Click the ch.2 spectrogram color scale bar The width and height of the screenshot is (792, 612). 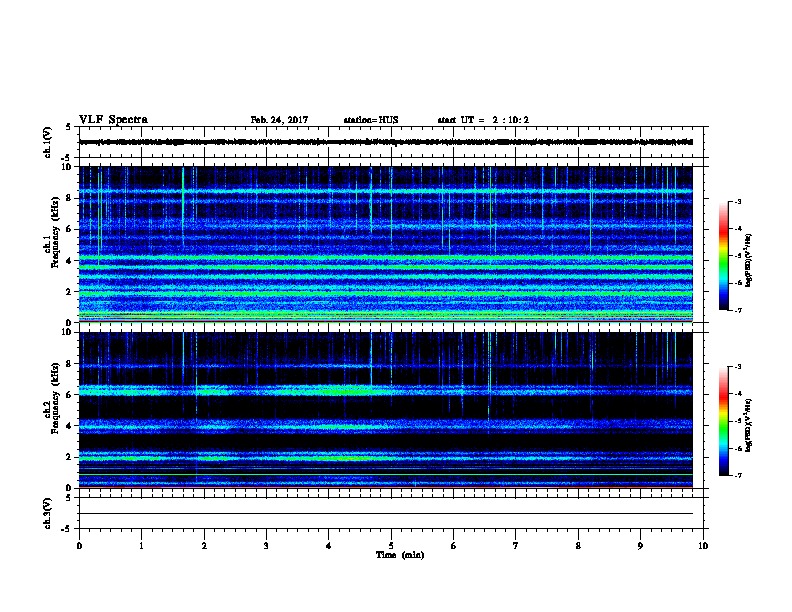723,421
